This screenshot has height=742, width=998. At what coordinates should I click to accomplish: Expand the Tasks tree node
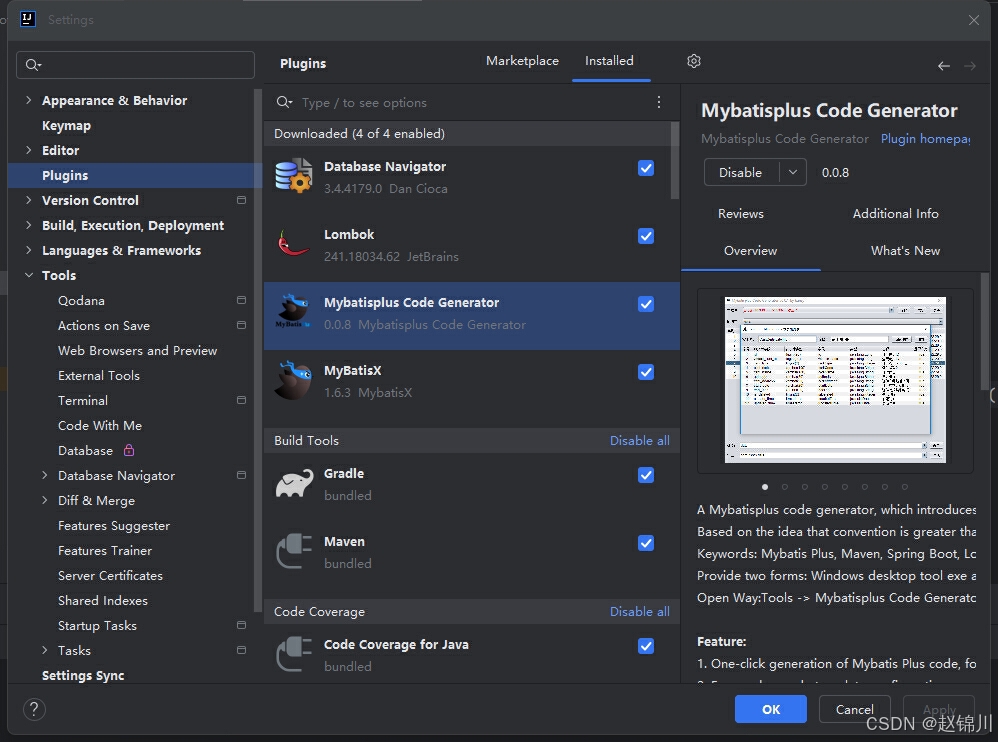pos(45,650)
